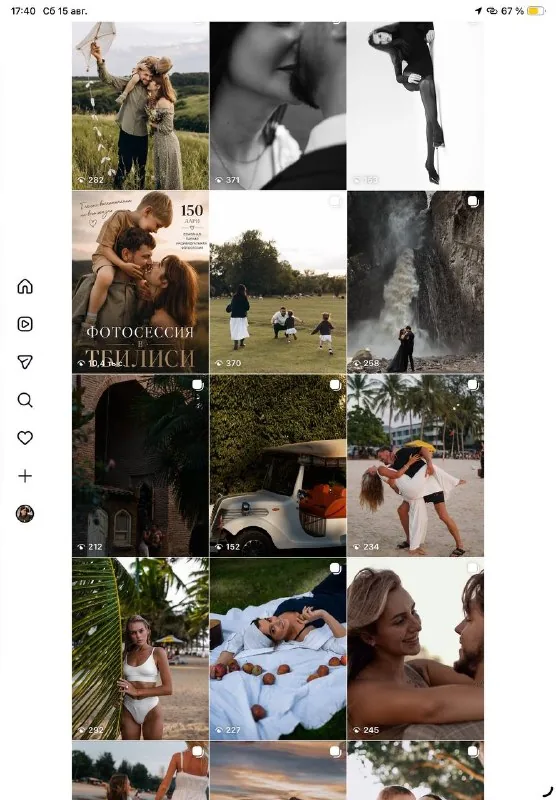This screenshot has width=556, height=800.
Task: Open the Reels video icon
Action: (25, 324)
